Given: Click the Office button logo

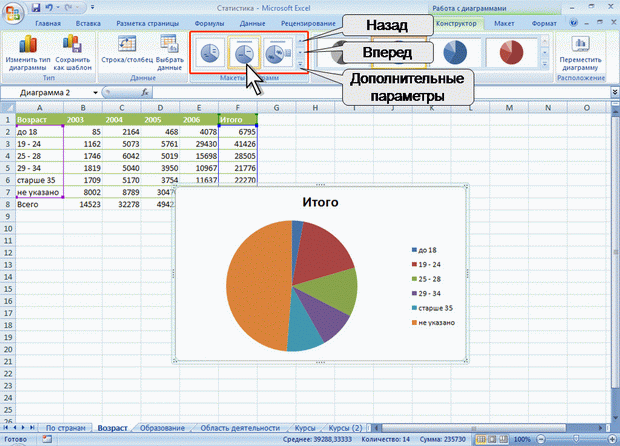Looking at the screenshot, I should tap(13, 12).
